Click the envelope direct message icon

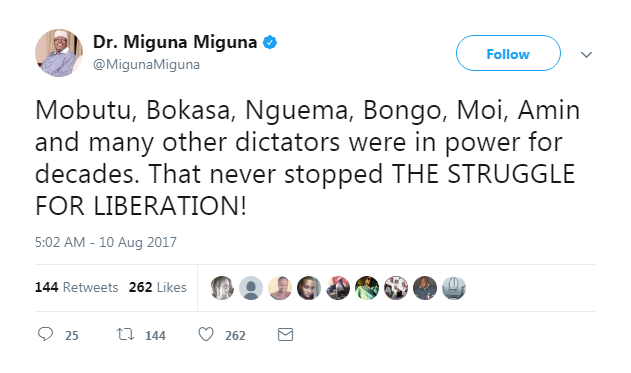tap(285, 334)
